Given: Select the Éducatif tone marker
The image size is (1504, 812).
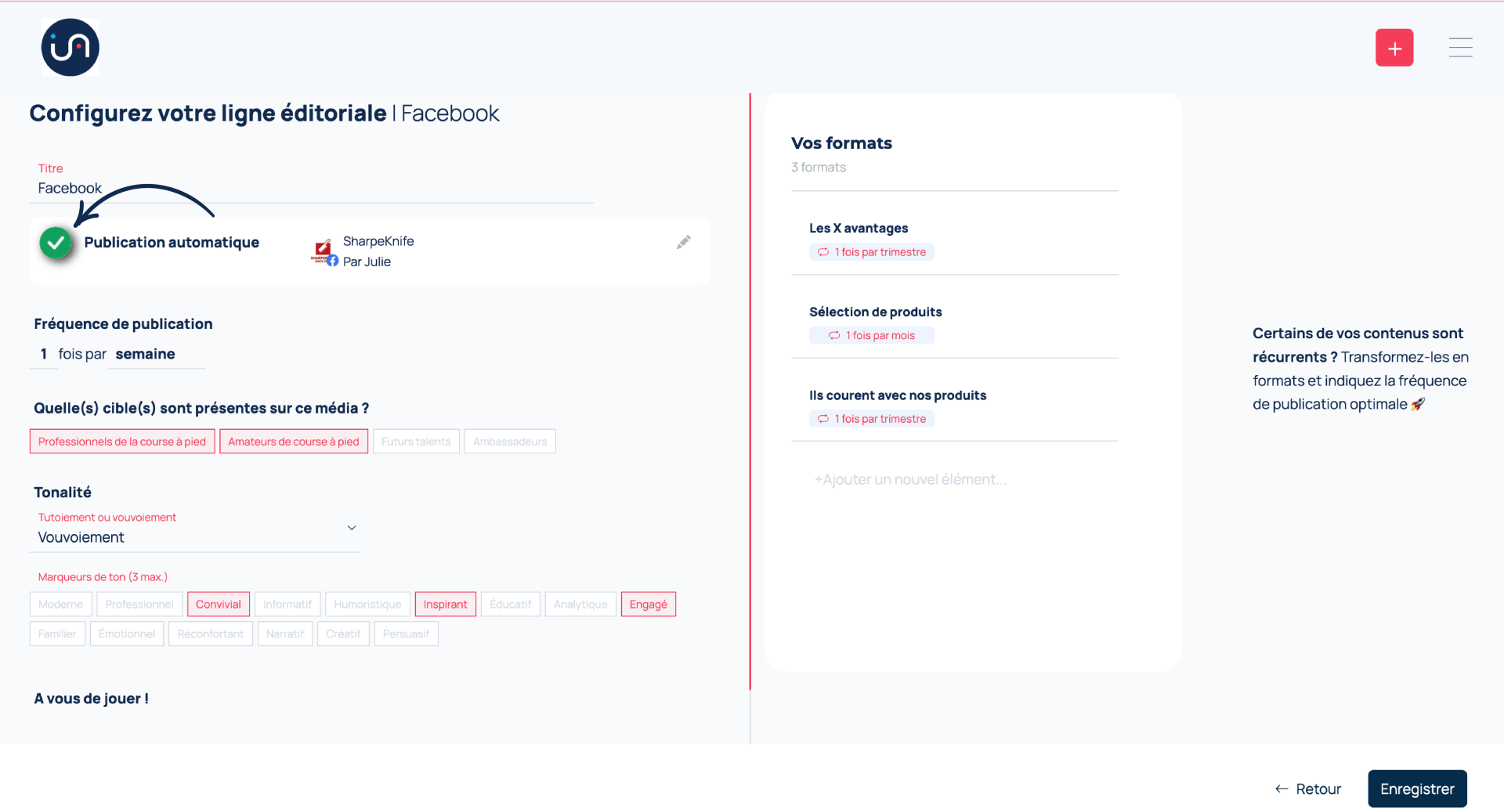Looking at the screenshot, I should pyautogui.click(x=511, y=604).
